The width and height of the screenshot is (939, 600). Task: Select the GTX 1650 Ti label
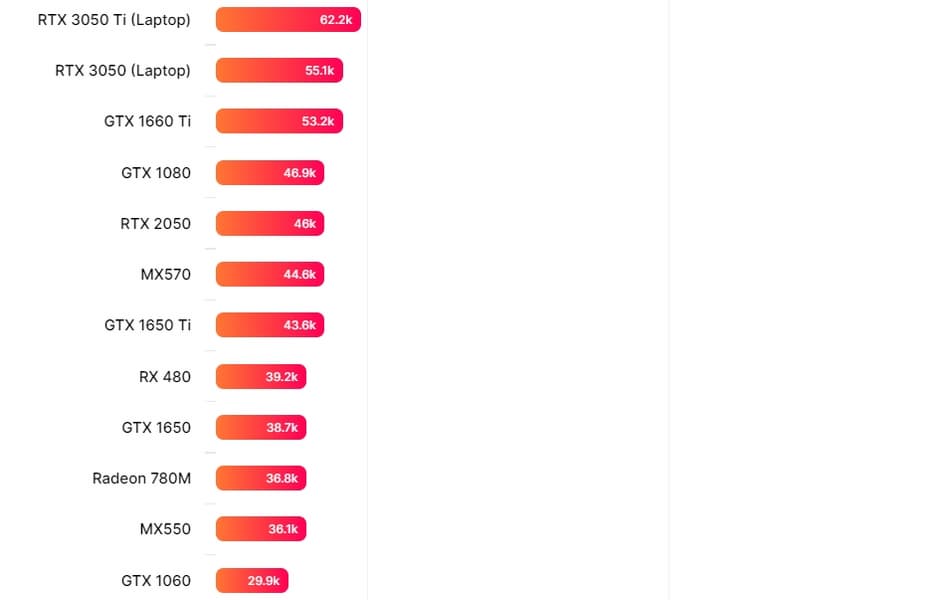pyautogui.click(x=147, y=325)
